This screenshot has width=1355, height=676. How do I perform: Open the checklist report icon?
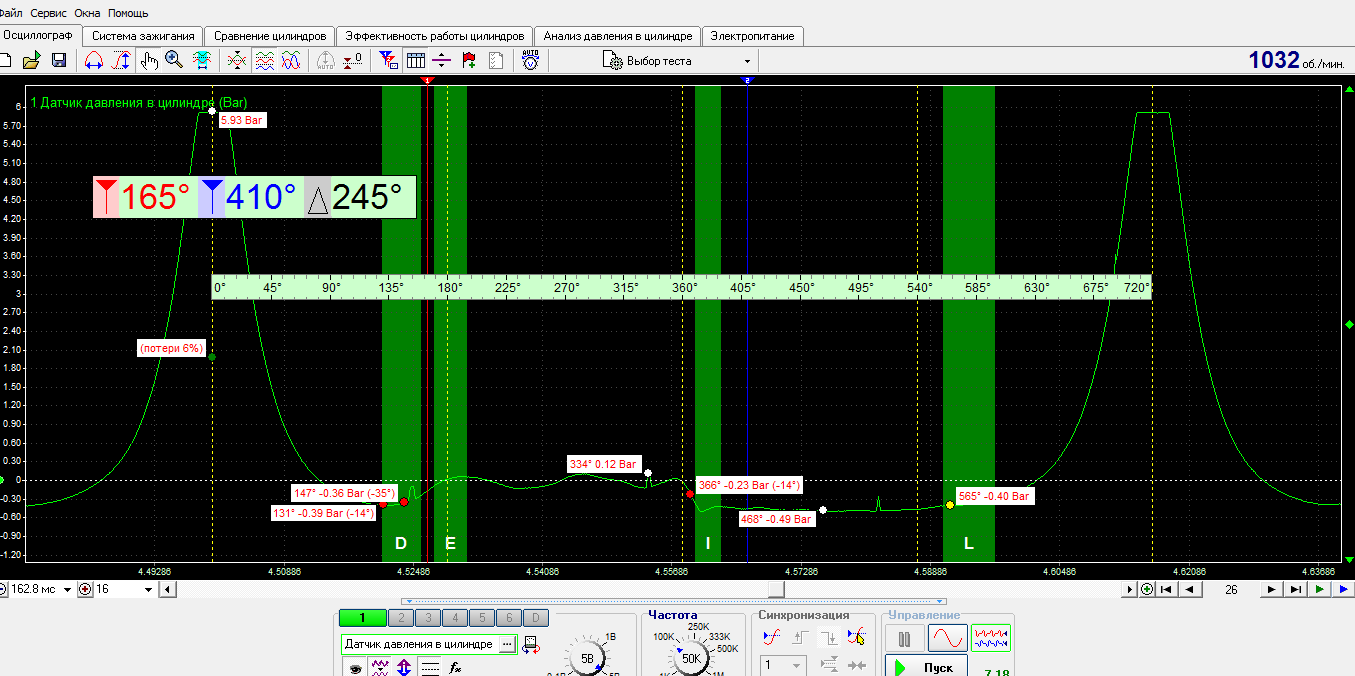tap(495, 60)
